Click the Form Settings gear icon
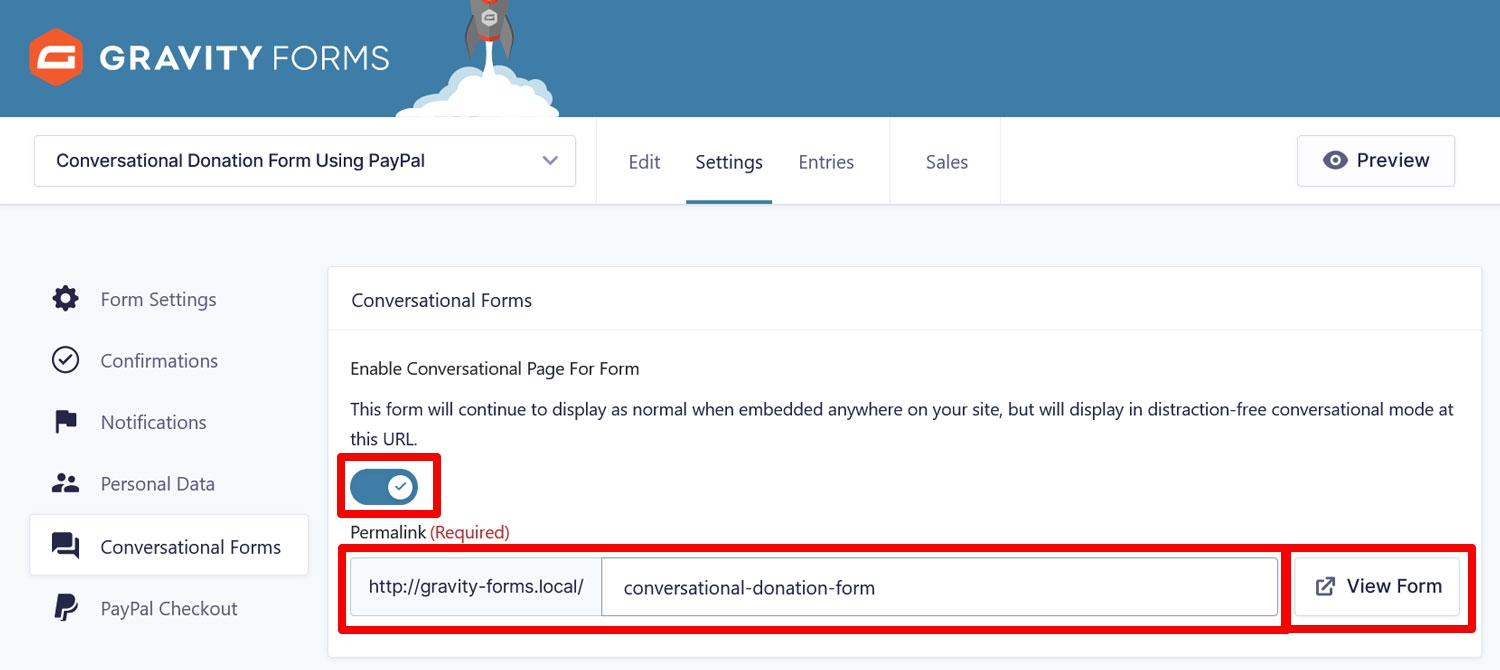This screenshot has width=1500, height=670. pos(65,299)
